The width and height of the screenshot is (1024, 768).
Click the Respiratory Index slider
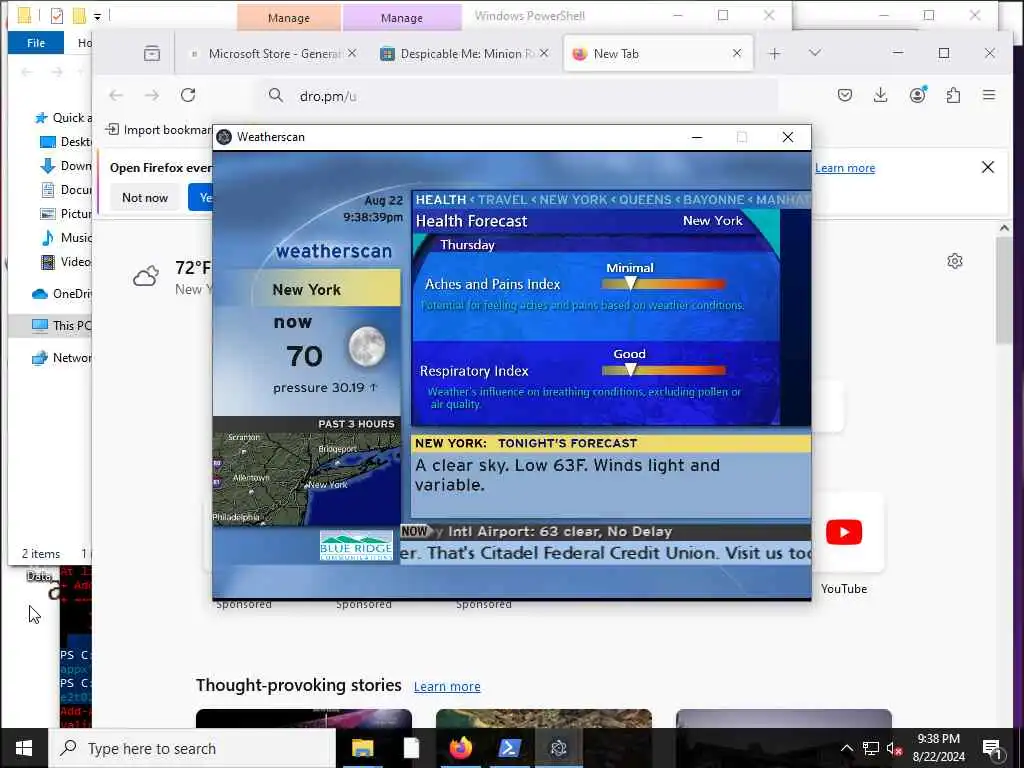coord(663,370)
